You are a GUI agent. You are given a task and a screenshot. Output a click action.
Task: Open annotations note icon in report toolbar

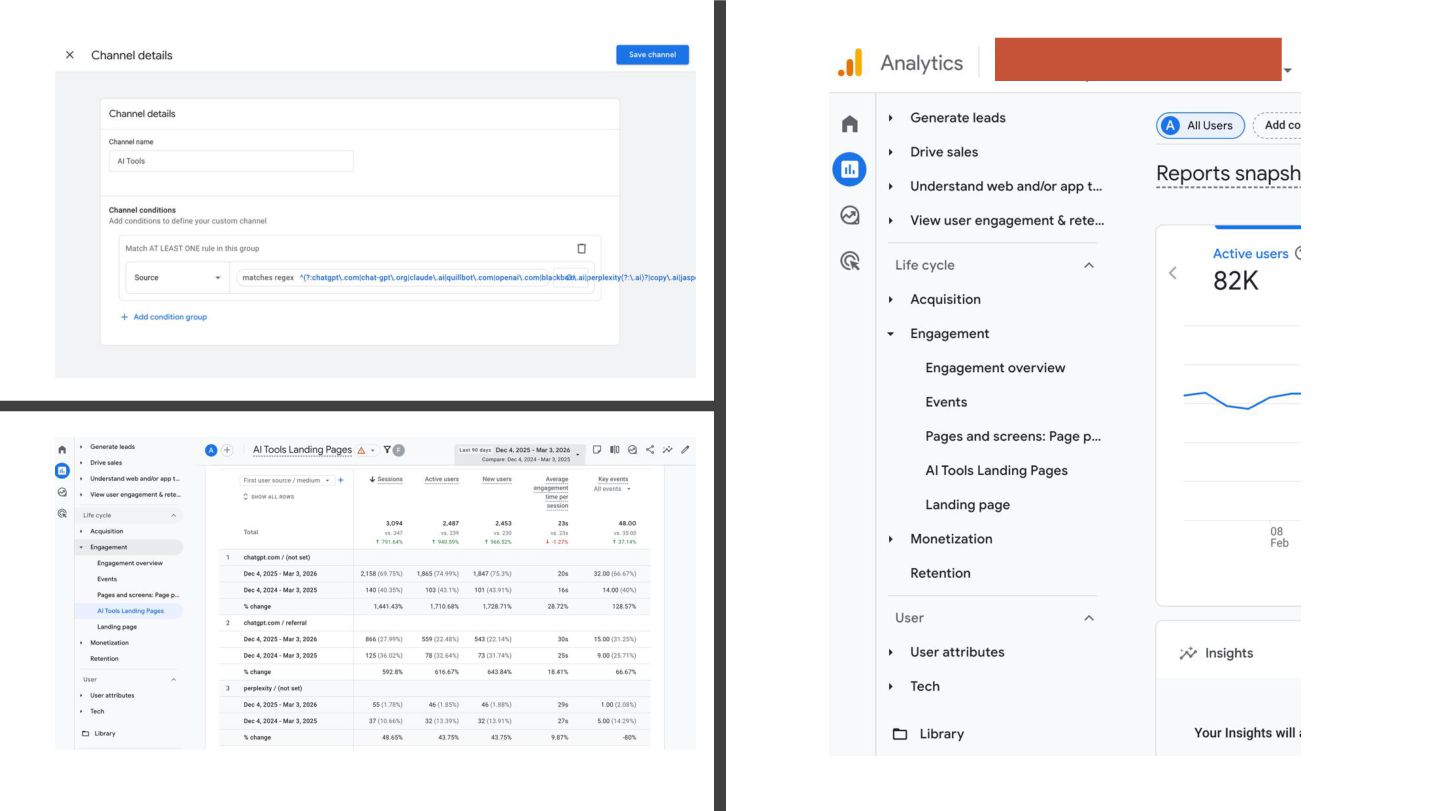click(597, 450)
